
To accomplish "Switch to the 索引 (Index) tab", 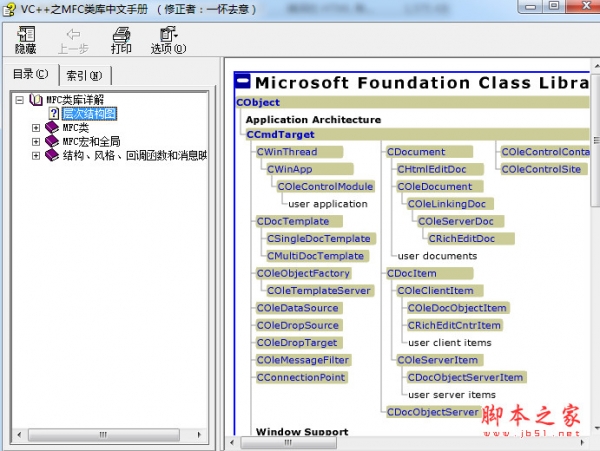I will tap(85, 76).
